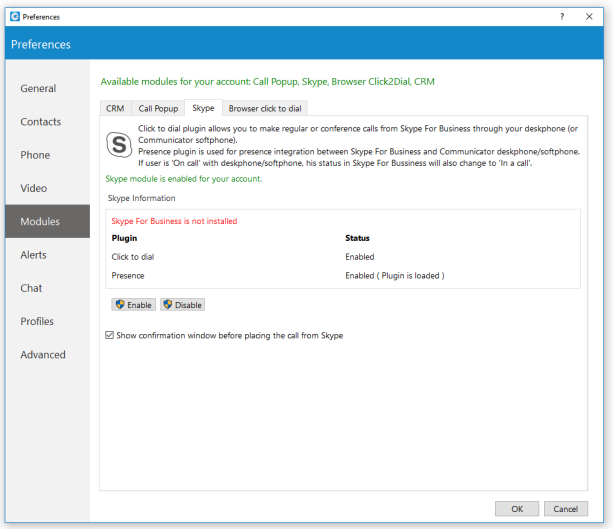613x529 pixels.
Task: Open the Contacts preferences section
Action: point(47,122)
